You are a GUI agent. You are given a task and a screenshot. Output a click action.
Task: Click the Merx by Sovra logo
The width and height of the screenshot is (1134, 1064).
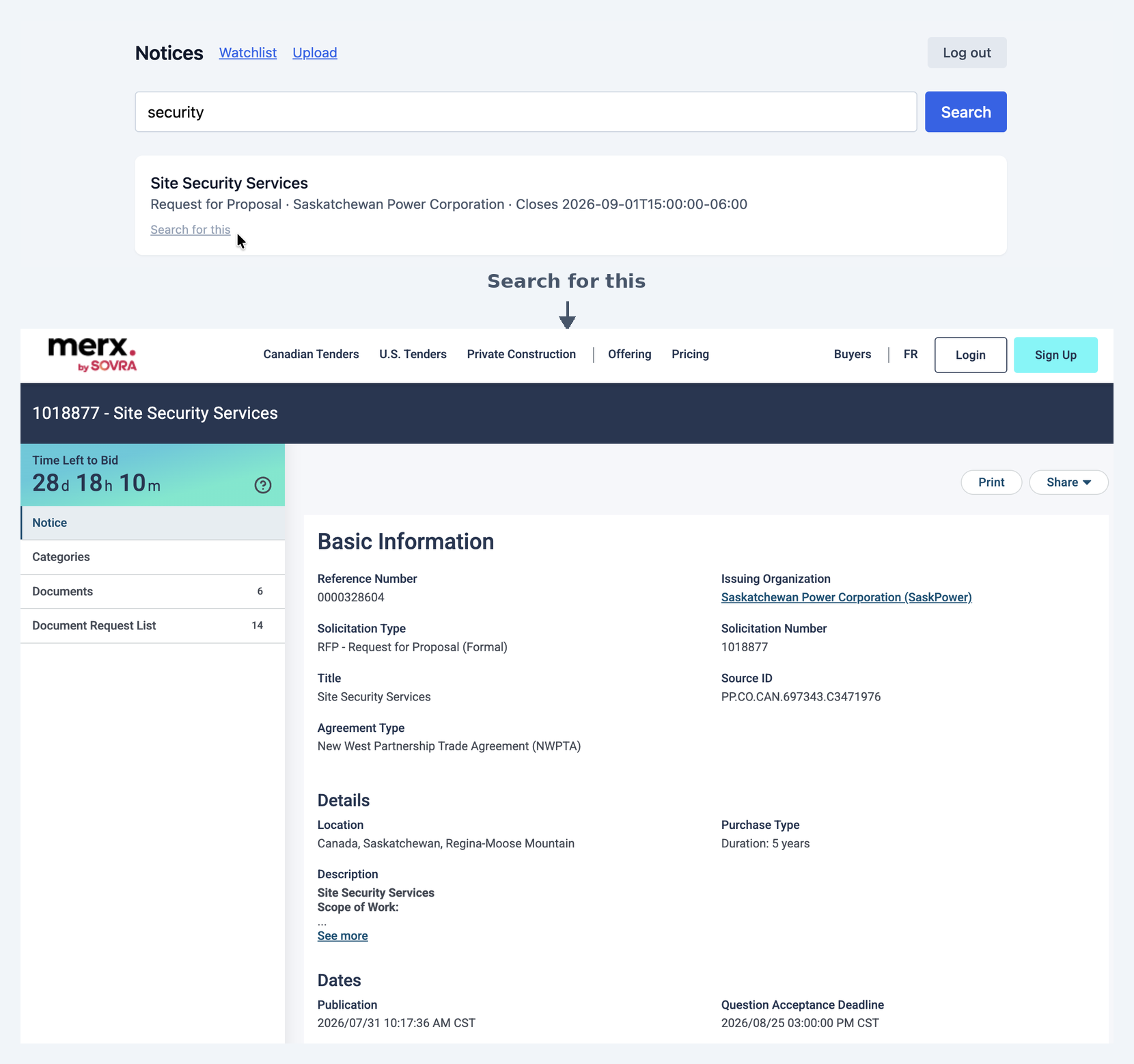coord(92,354)
